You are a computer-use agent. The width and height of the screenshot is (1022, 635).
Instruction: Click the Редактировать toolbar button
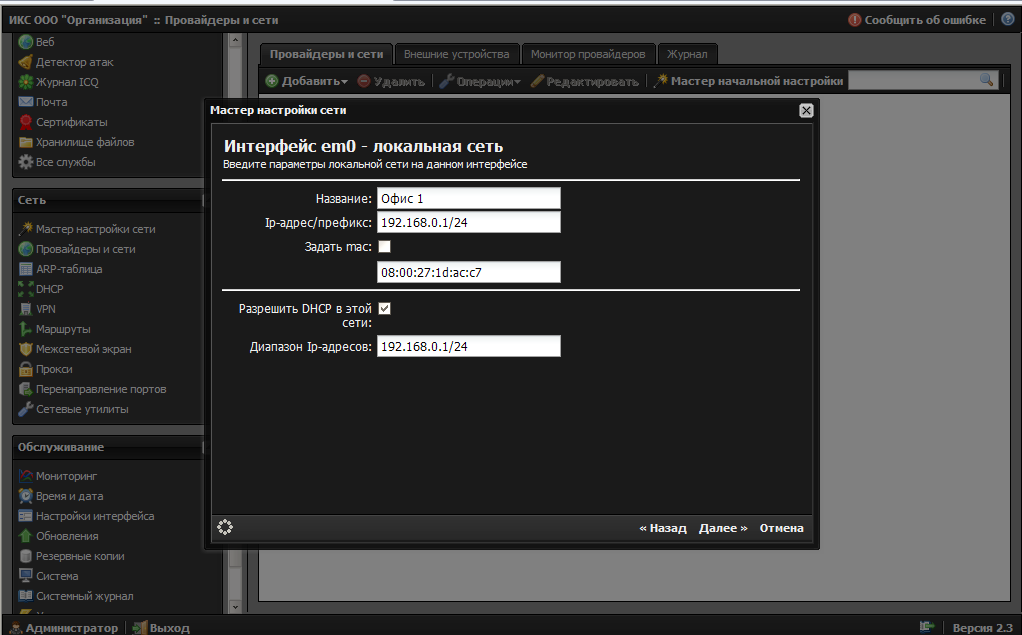click(x=585, y=81)
